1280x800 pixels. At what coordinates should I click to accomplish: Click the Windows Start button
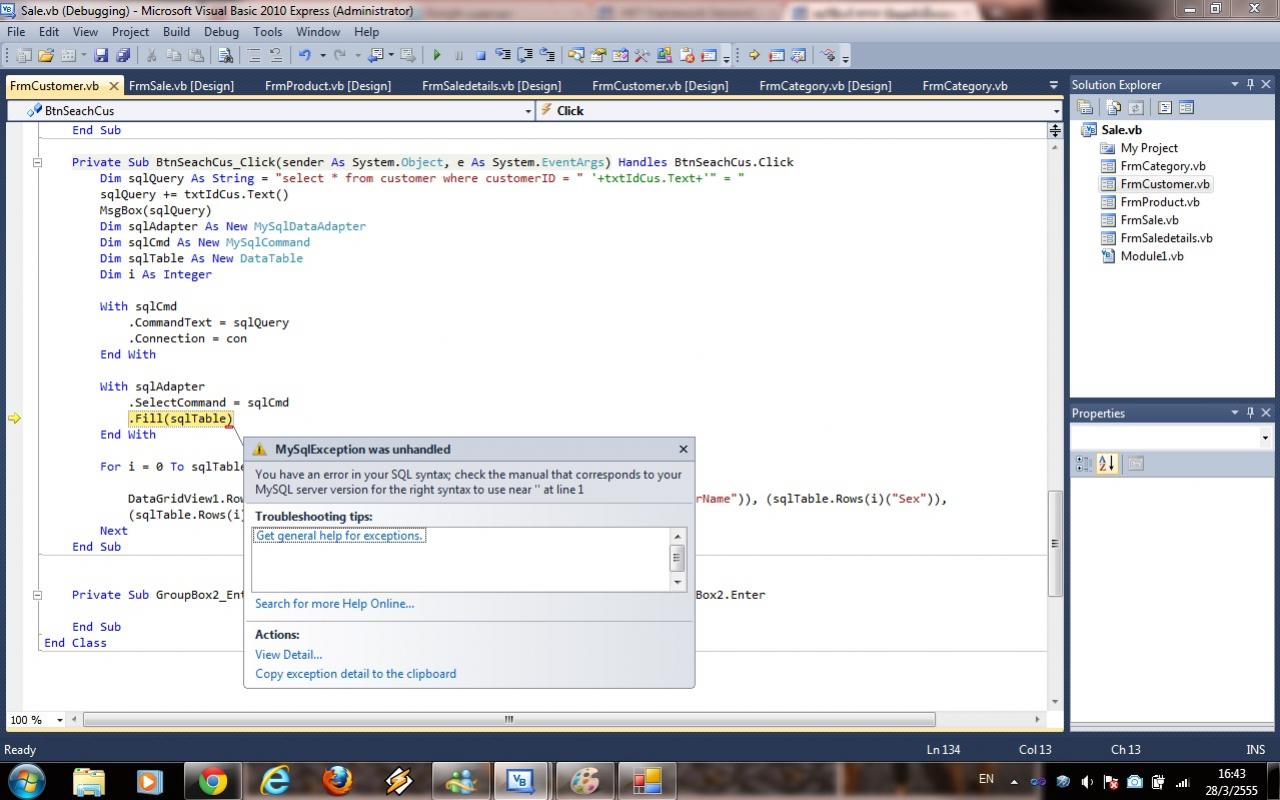(25, 781)
